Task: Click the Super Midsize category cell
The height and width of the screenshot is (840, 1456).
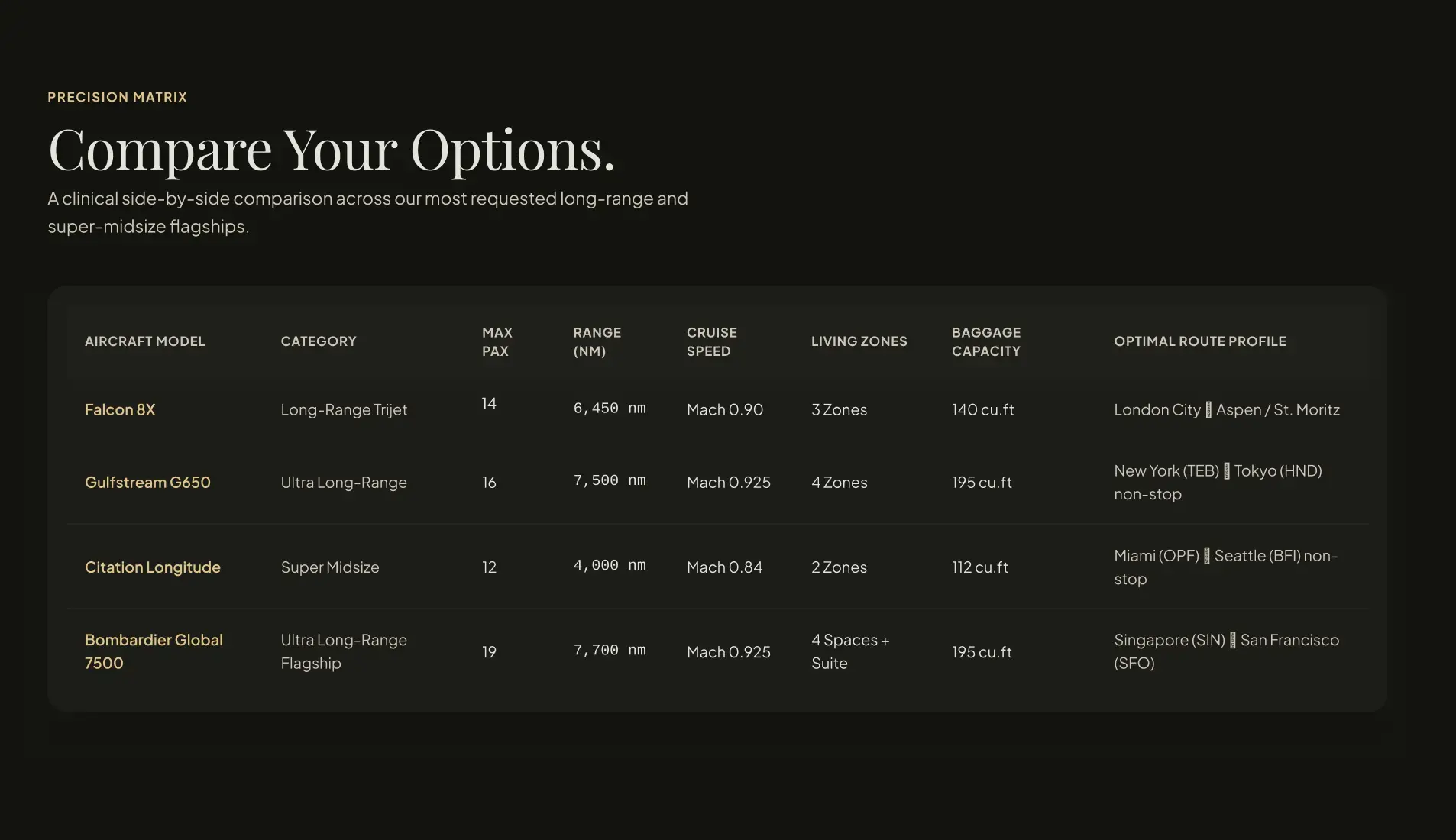Action: click(330, 567)
